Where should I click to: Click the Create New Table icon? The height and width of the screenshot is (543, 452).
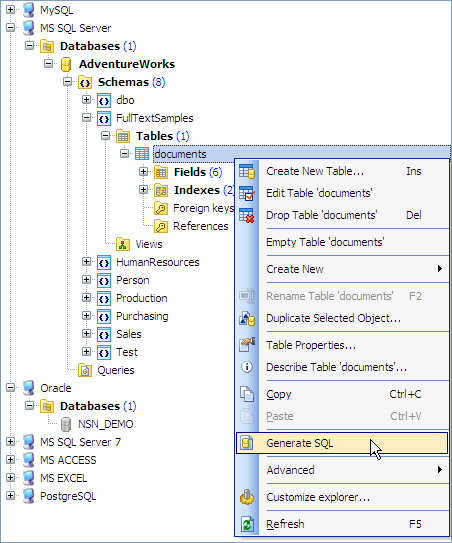(x=247, y=171)
